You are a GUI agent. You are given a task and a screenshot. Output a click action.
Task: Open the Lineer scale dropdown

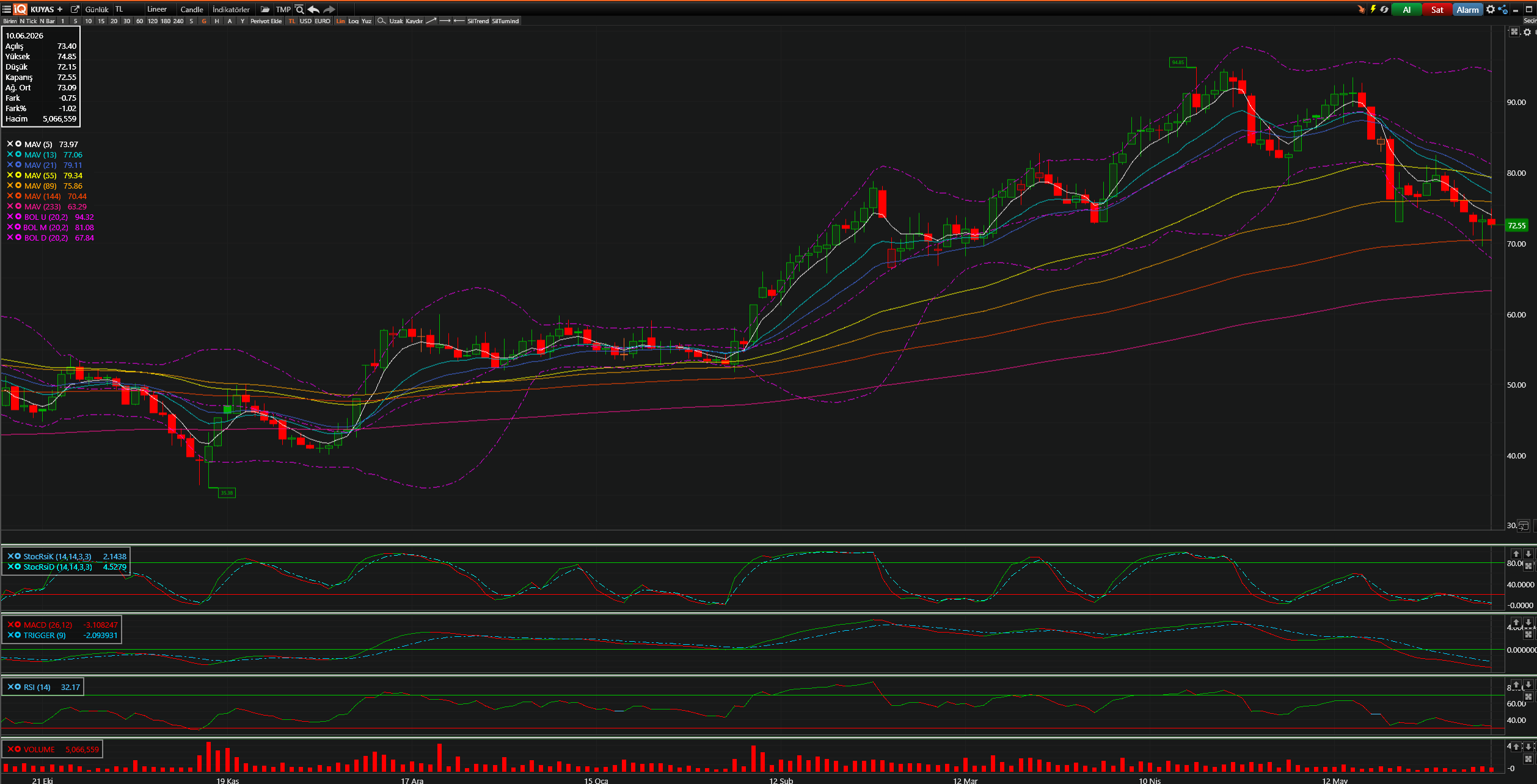160,9
